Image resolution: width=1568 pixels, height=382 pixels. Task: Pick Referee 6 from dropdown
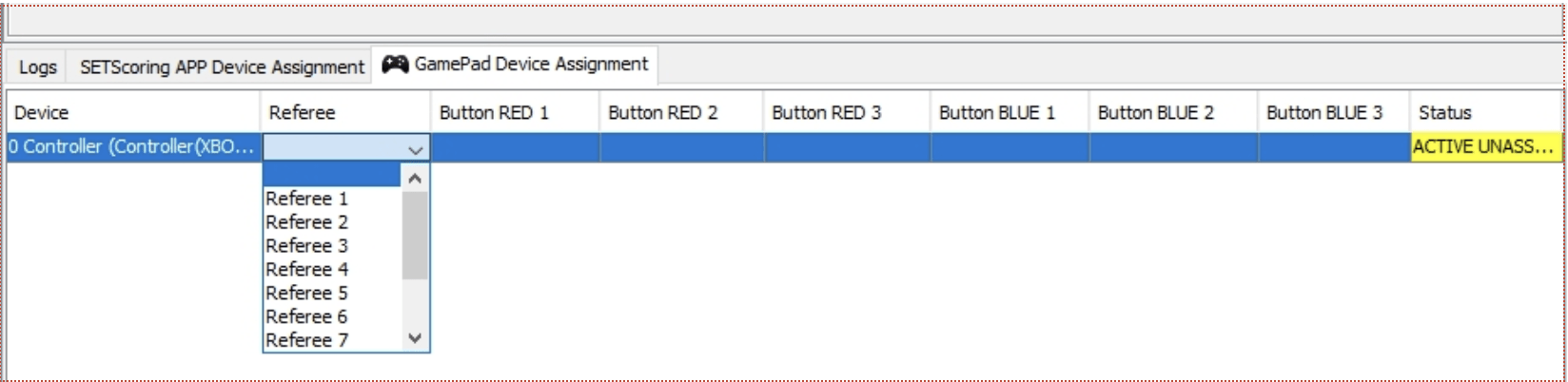coord(306,316)
